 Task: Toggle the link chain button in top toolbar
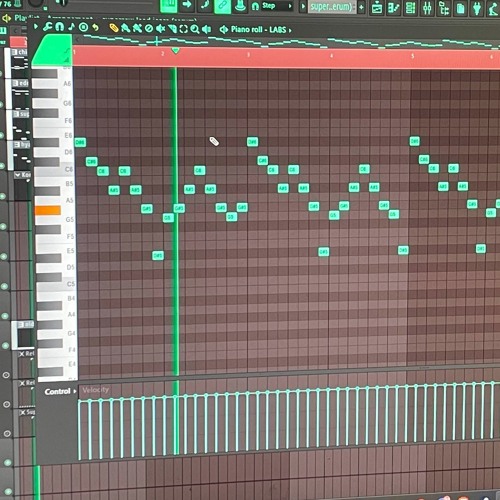pos(223,6)
